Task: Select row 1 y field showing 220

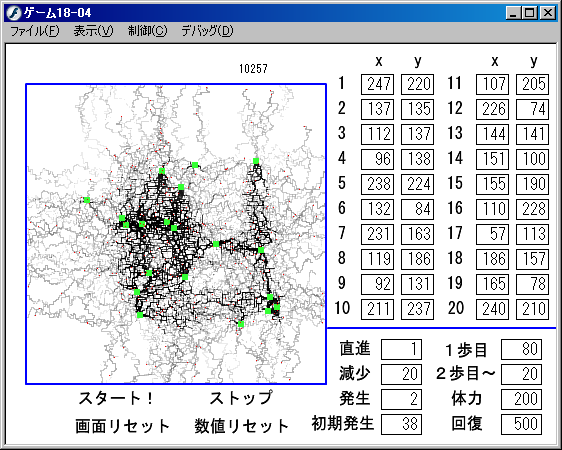Action: pyautogui.click(x=417, y=85)
